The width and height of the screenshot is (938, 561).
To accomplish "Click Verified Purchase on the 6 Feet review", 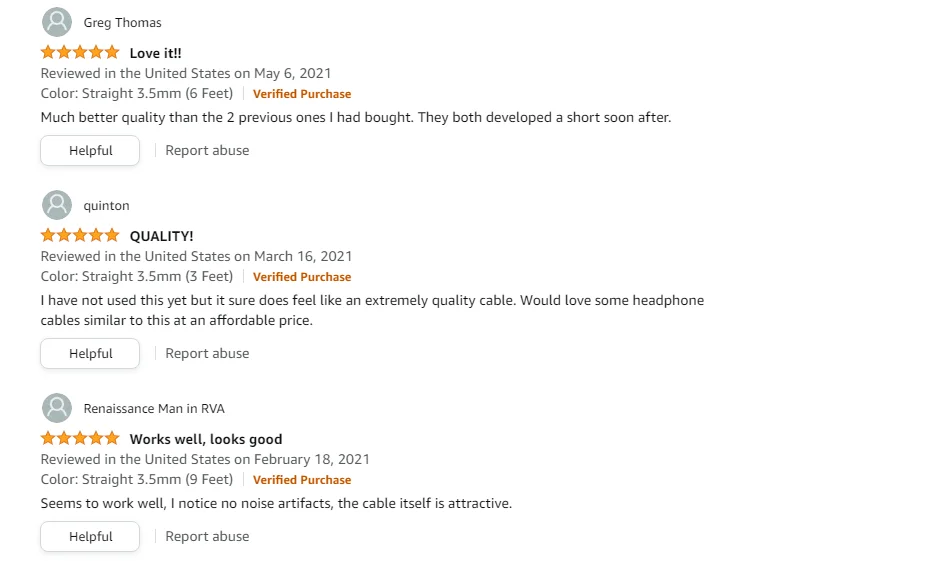I will click(302, 94).
